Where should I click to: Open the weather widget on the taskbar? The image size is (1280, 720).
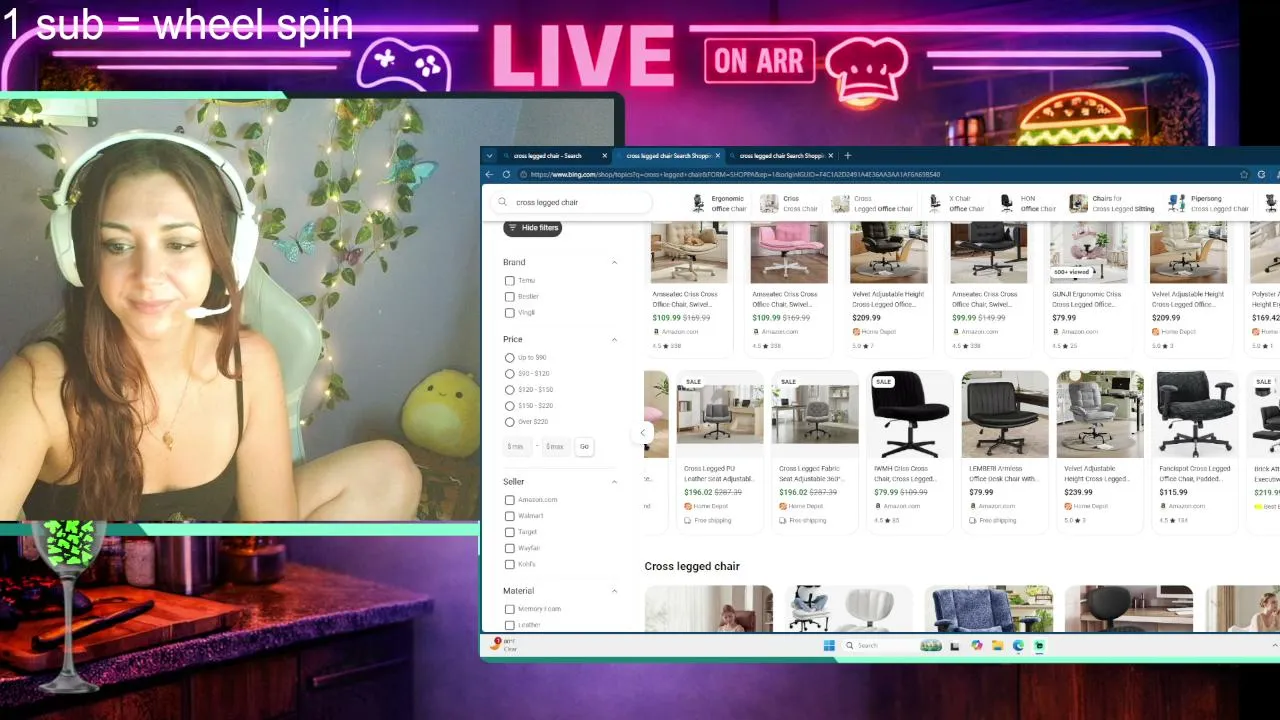(x=503, y=645)
